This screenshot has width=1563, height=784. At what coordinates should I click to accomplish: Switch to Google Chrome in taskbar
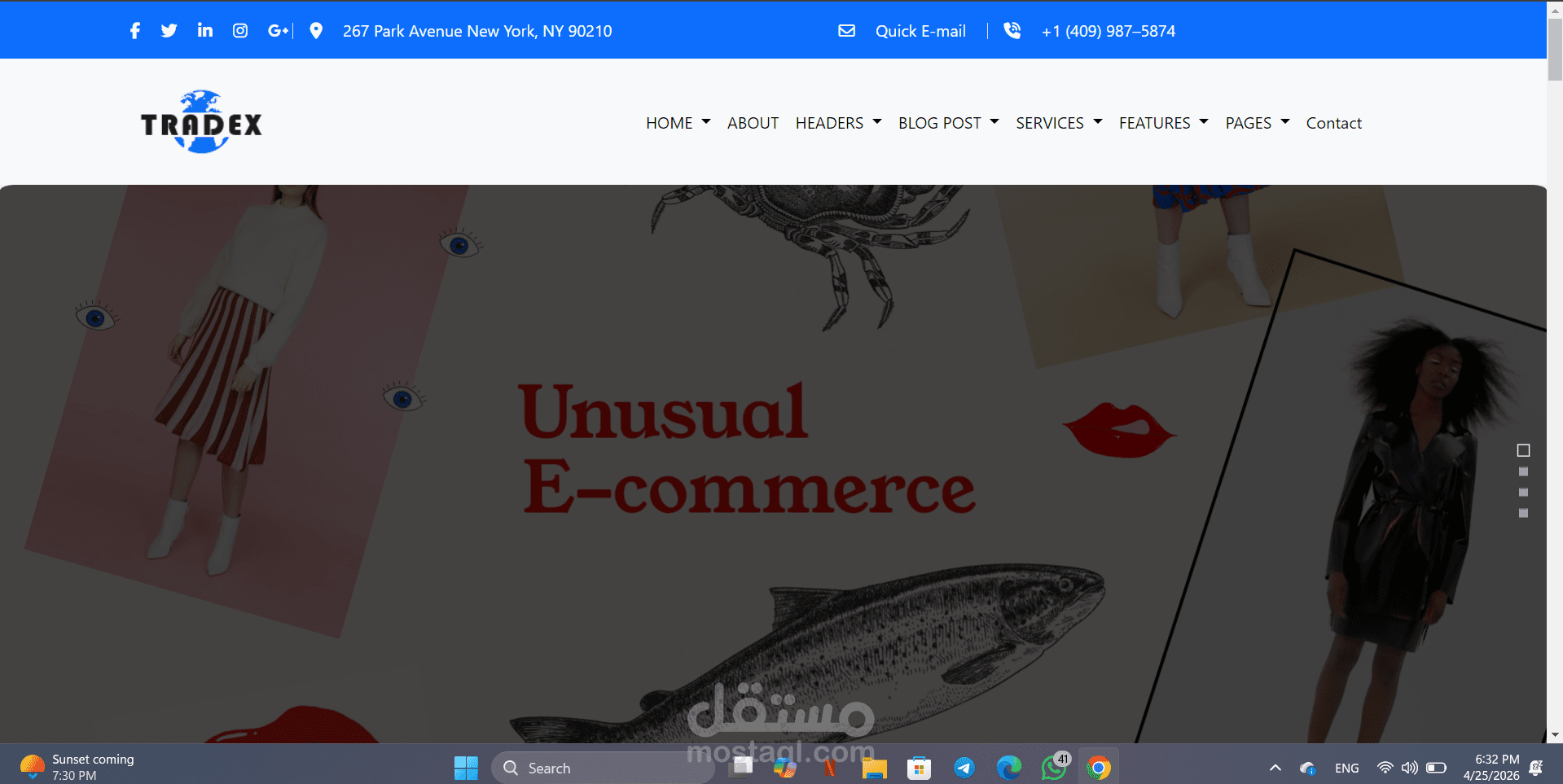[1098, 768]
